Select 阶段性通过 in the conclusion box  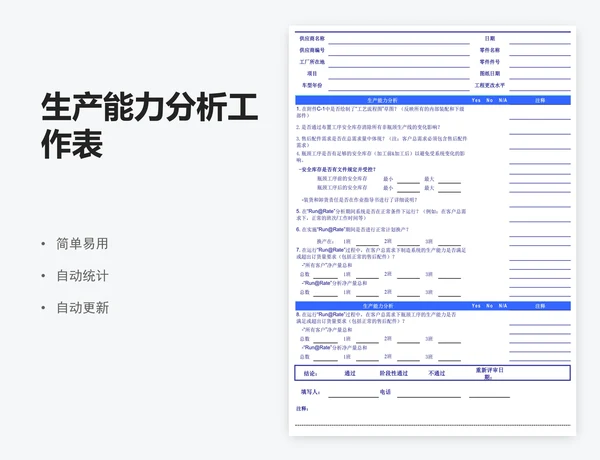point(393,373)
